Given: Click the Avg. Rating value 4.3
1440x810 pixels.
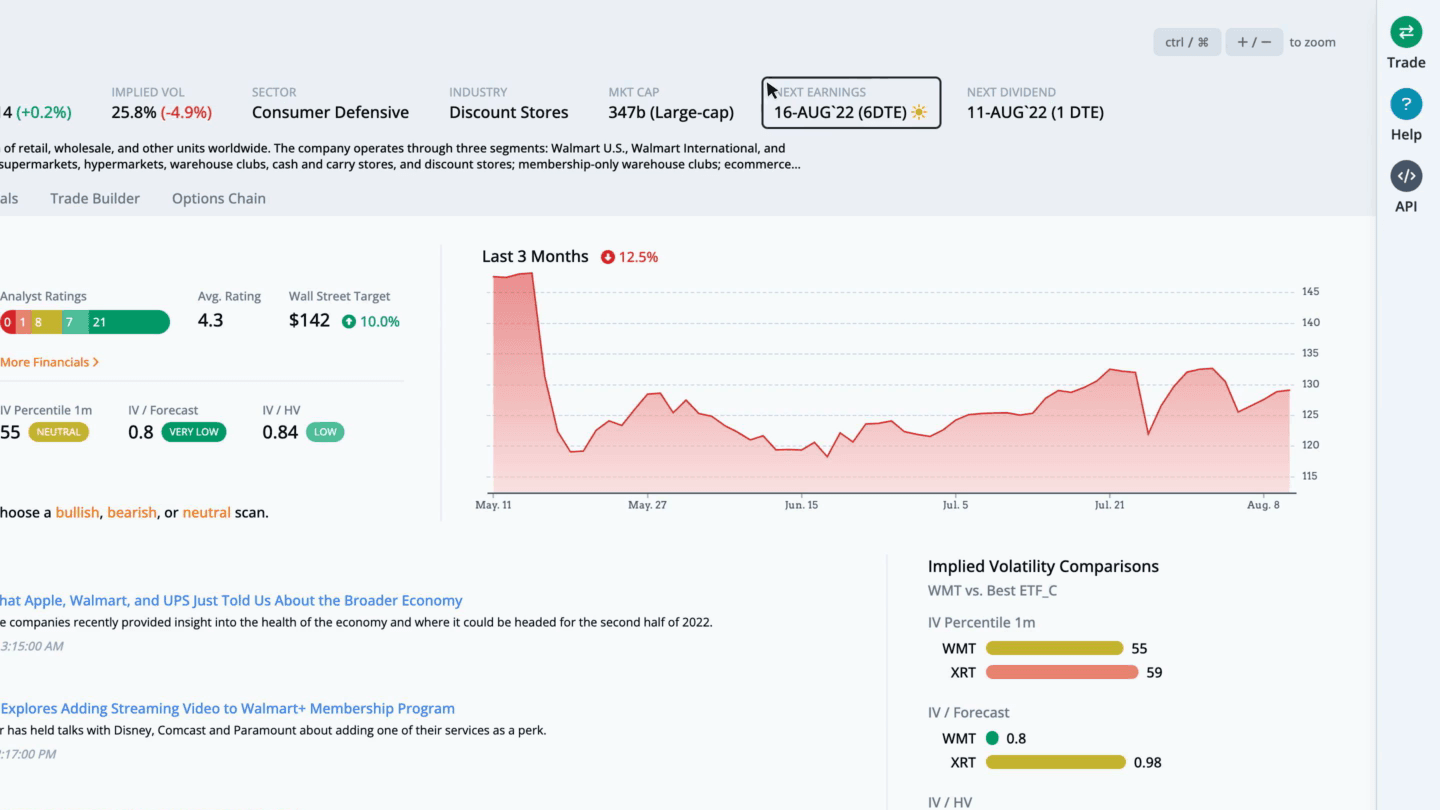Looking at the screenshot, I should [210, 320].
